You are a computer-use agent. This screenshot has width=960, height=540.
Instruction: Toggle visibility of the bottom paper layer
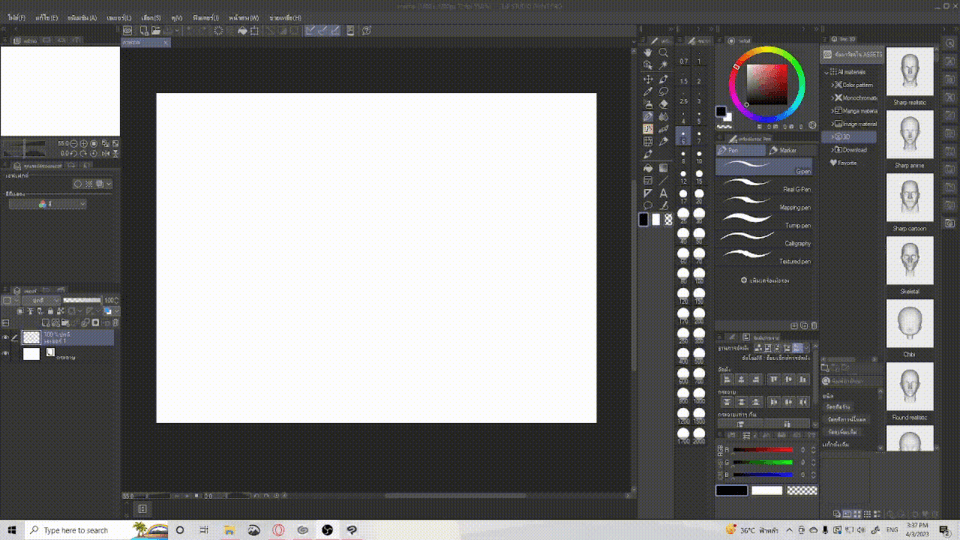5,354
